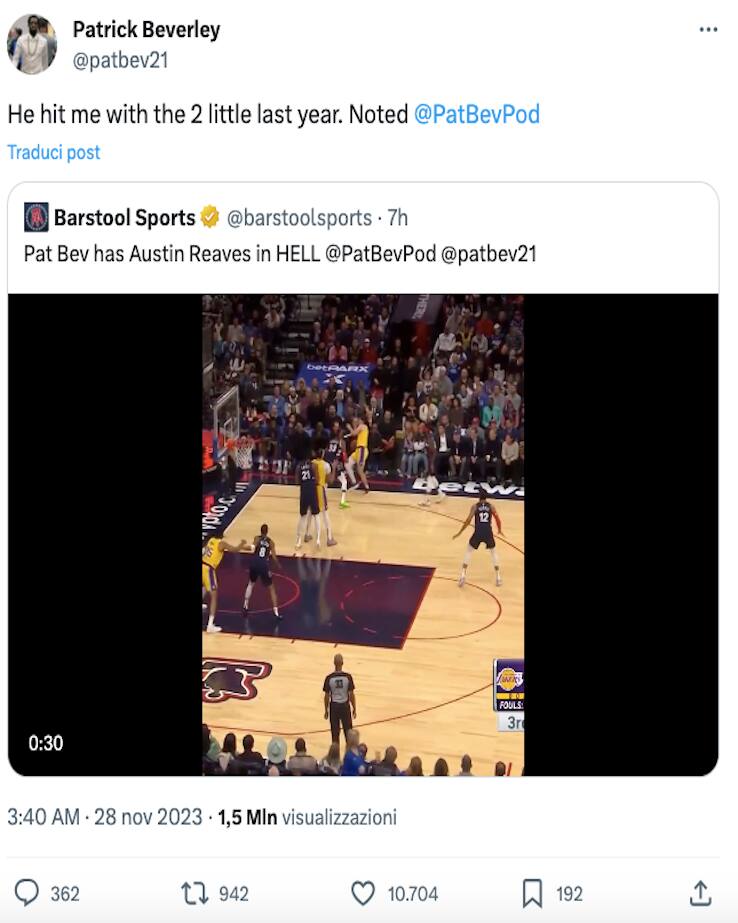View the 1,5 Mln visualizzazioni count
Screen dimensions: 738x923
pyautogui.click(x=307, y=817)
